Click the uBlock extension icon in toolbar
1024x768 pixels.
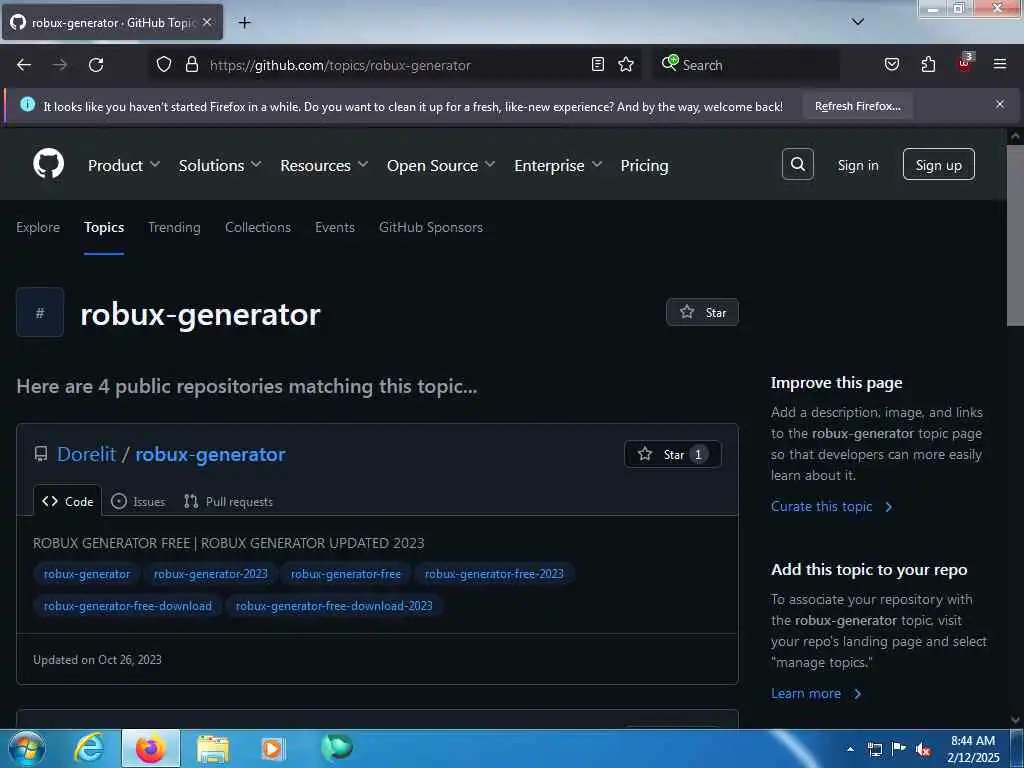[x=965, y=63]
